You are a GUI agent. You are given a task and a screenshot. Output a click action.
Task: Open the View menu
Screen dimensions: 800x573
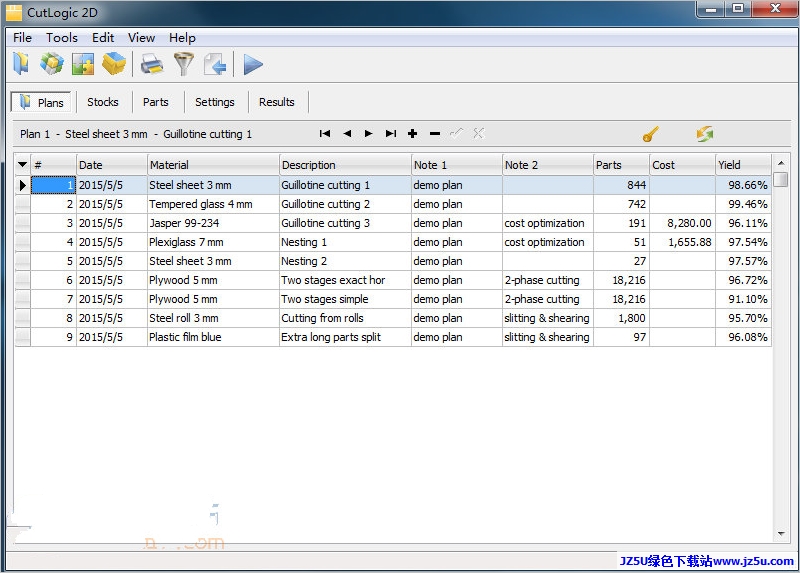click(141, 38)
